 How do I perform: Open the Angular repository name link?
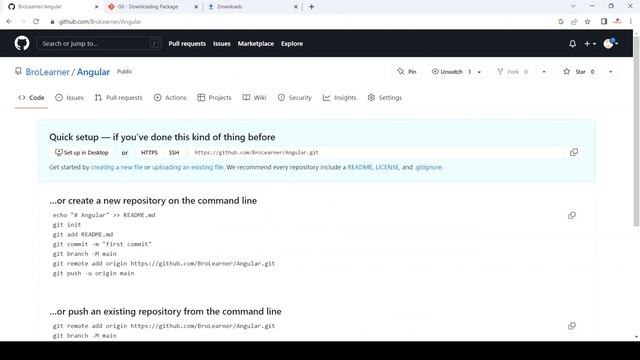pos(93,72)
